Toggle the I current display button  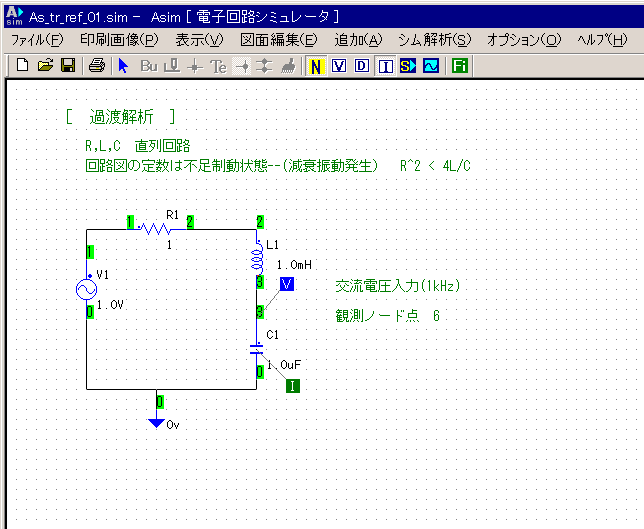click(x=385, y=66)
